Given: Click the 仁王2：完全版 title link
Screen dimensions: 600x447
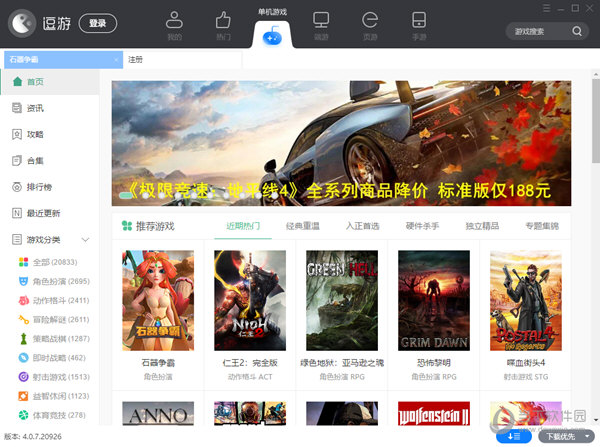Looking at the screenshot, I should click(250, 363).
